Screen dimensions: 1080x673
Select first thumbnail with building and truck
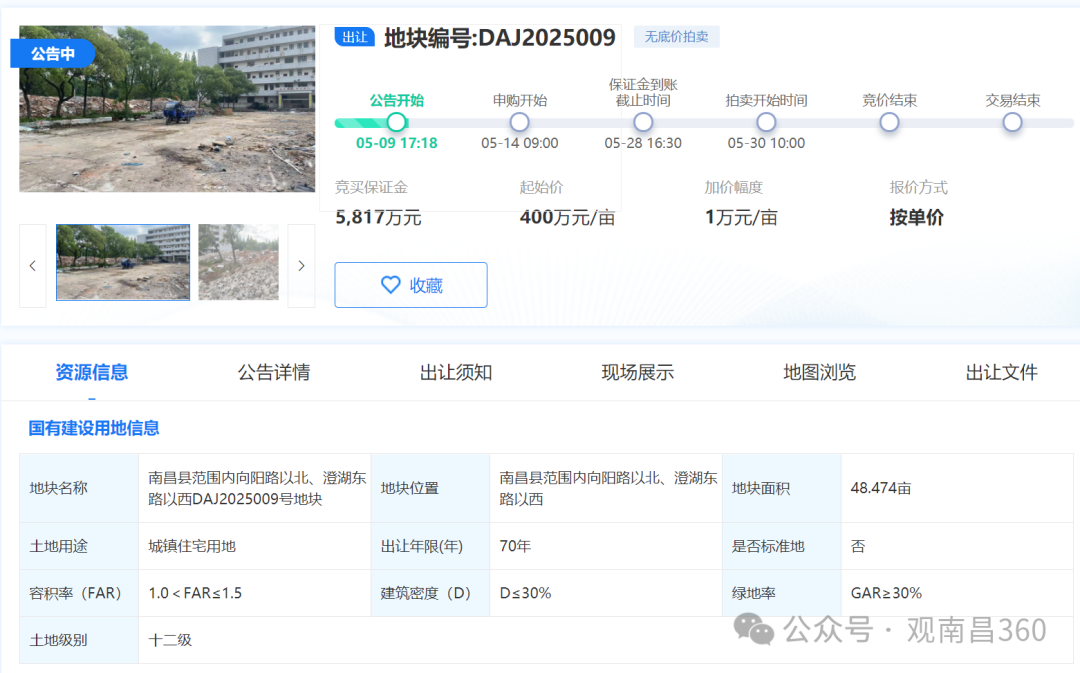point(123,262)
